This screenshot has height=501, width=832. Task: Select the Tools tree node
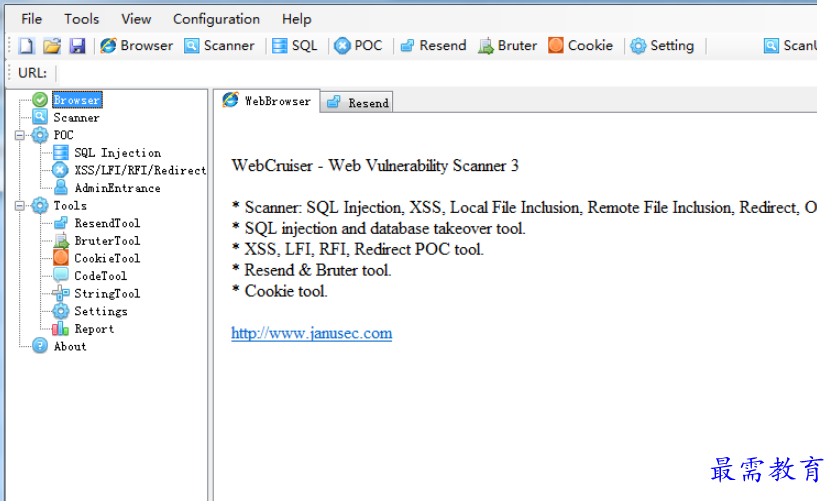coord(70,205)
